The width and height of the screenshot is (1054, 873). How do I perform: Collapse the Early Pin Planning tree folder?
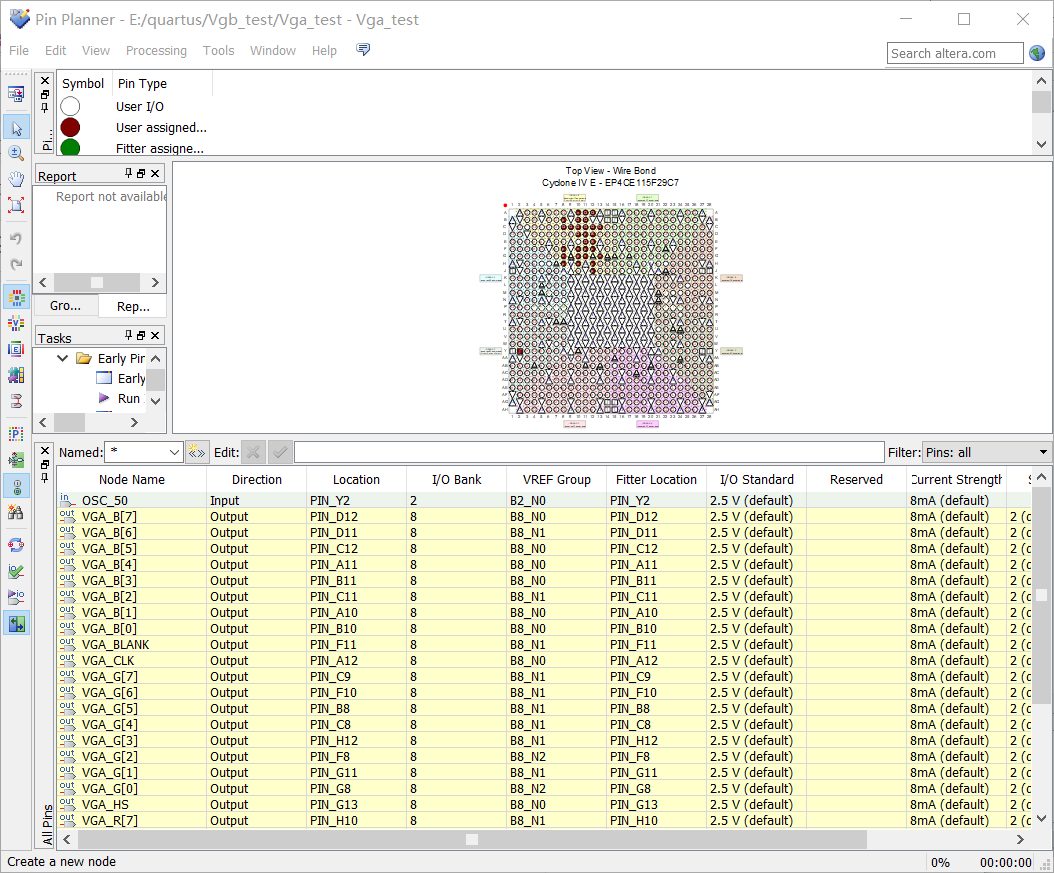coord(63,358)
